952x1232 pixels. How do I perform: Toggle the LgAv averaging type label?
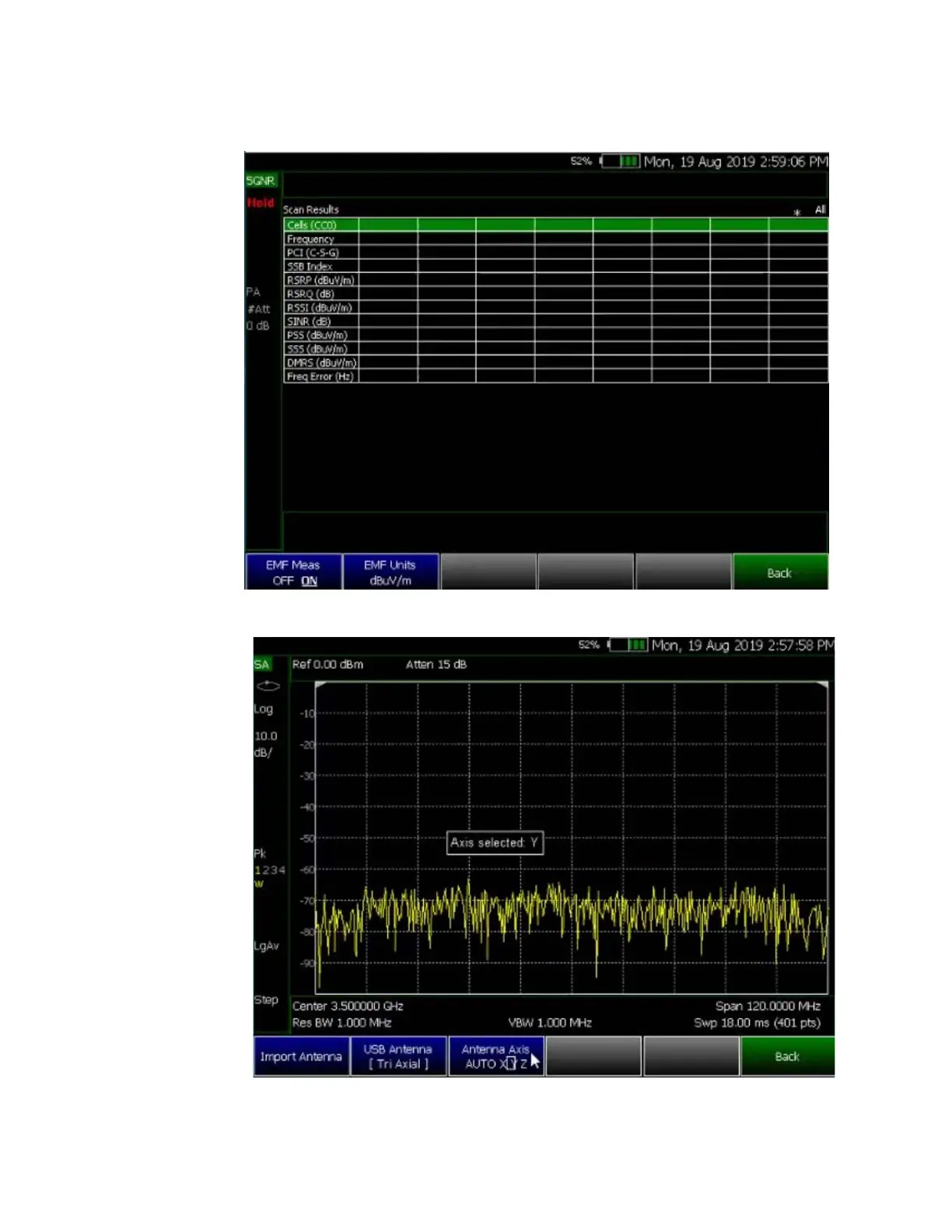click(x=266, y=947)
